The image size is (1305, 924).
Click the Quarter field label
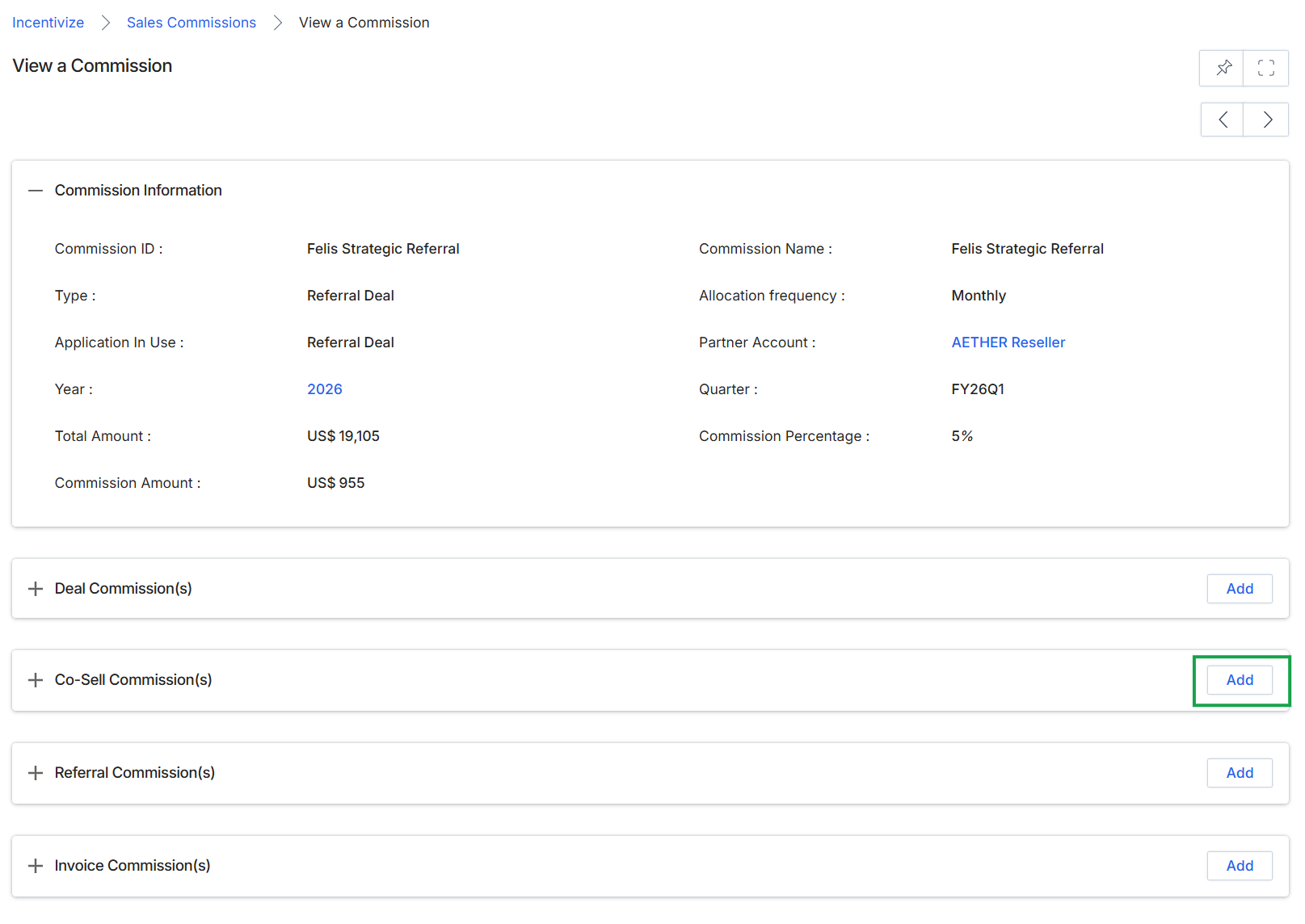click(x=728, y=389)
